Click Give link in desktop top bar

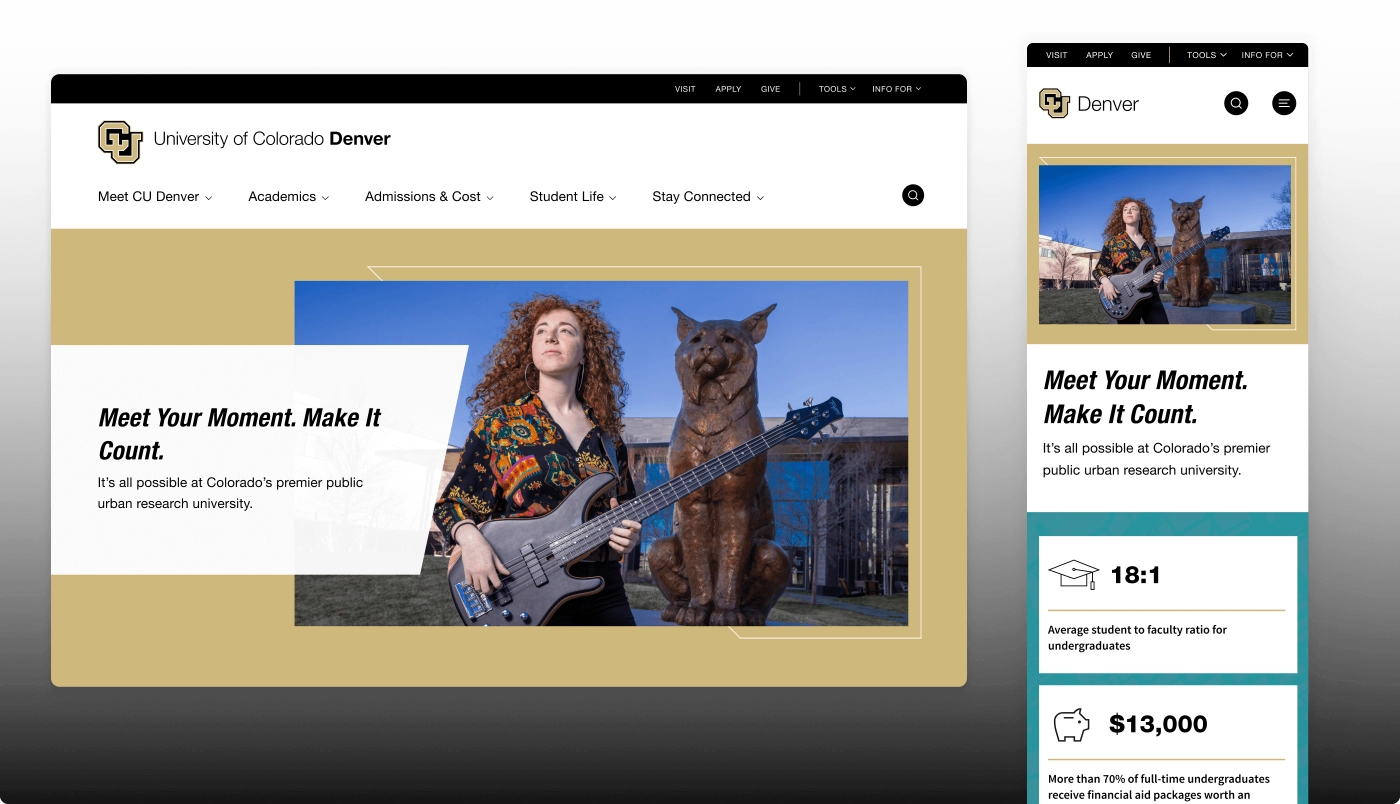click(770, 89)
